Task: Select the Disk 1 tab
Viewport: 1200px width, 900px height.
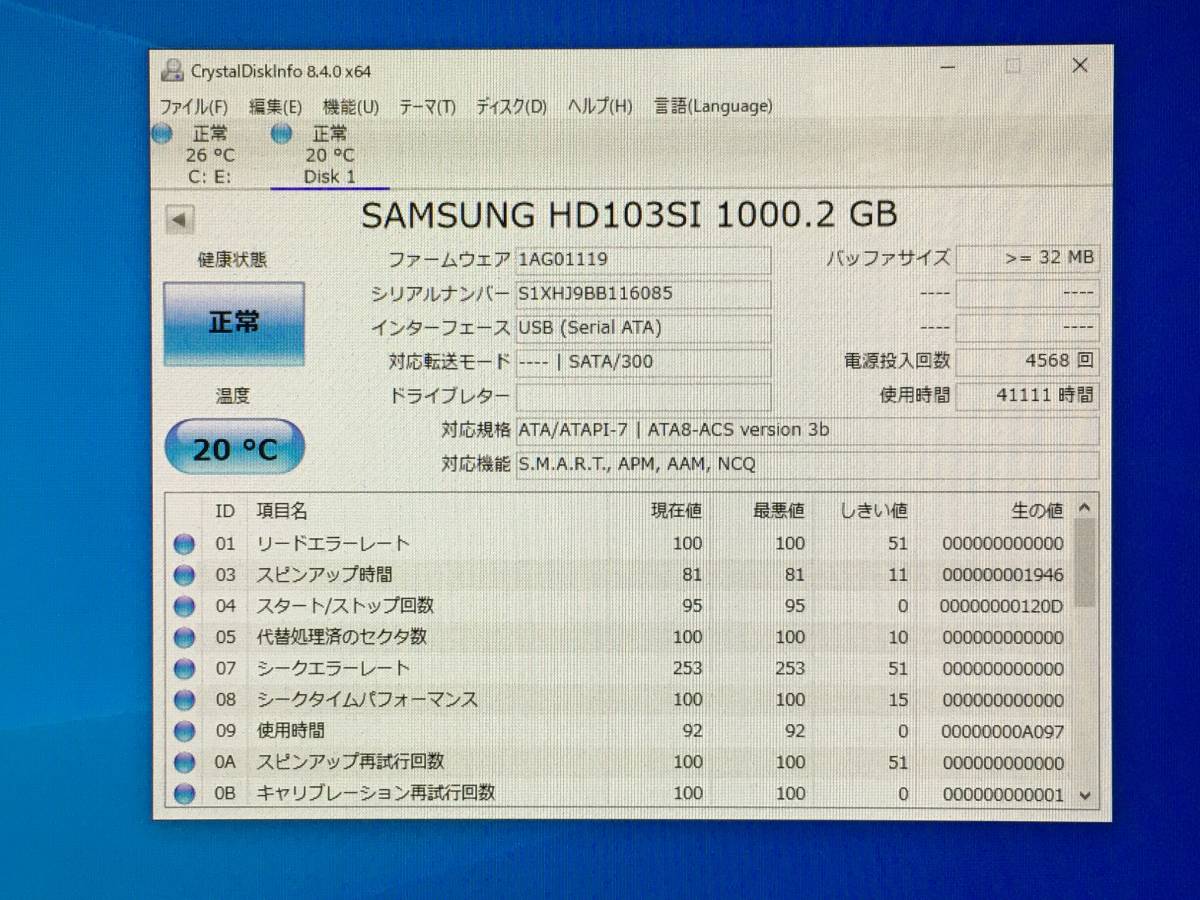Action: click(330, 155)
